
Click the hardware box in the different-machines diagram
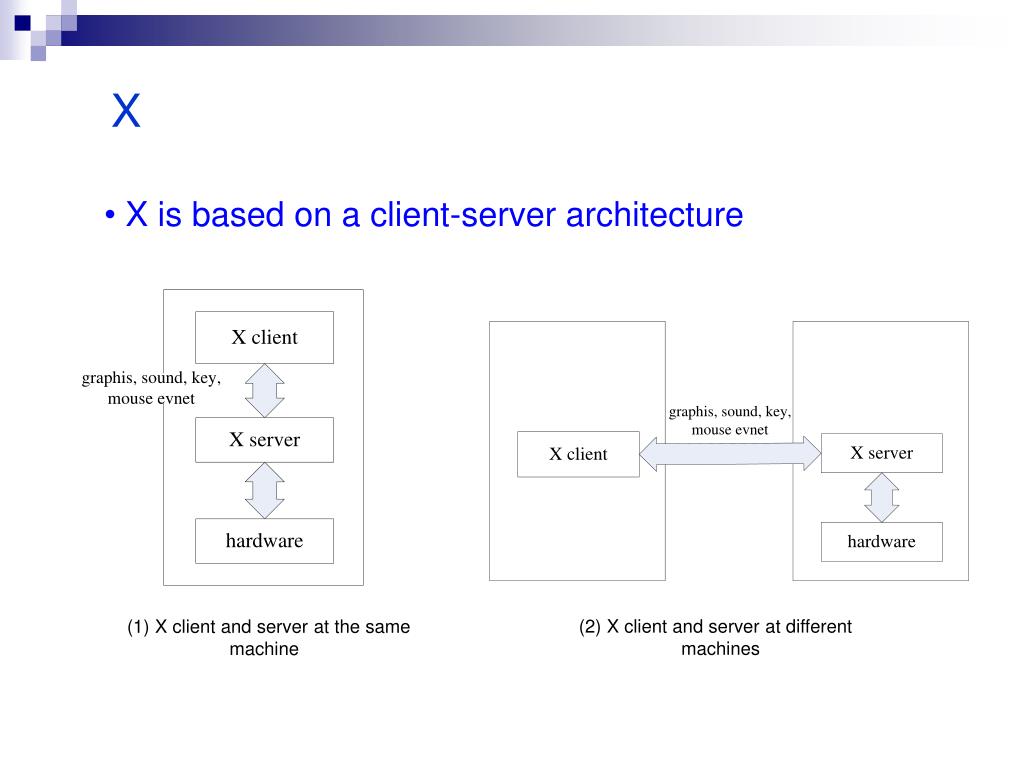click(x=882, y=541)
